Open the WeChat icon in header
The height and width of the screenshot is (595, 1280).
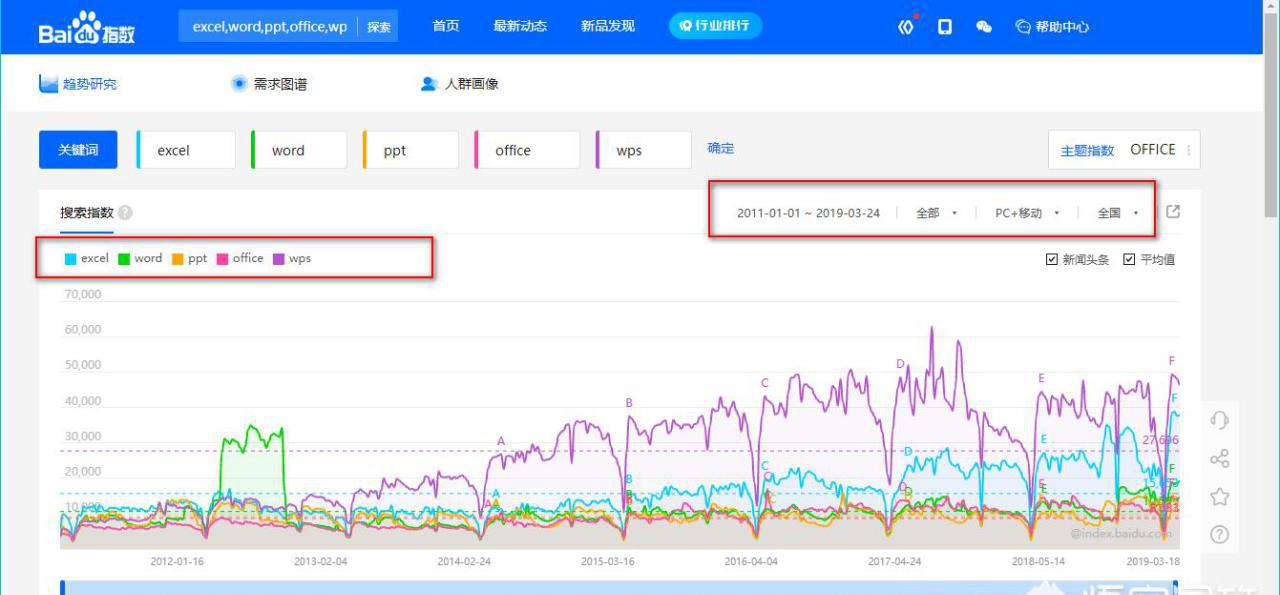(984, 27)
